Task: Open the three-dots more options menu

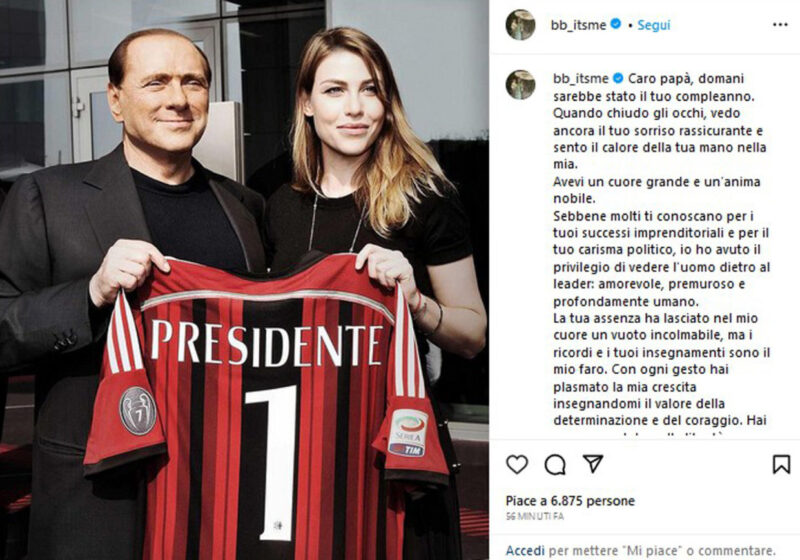Action: tap(780, 24)
